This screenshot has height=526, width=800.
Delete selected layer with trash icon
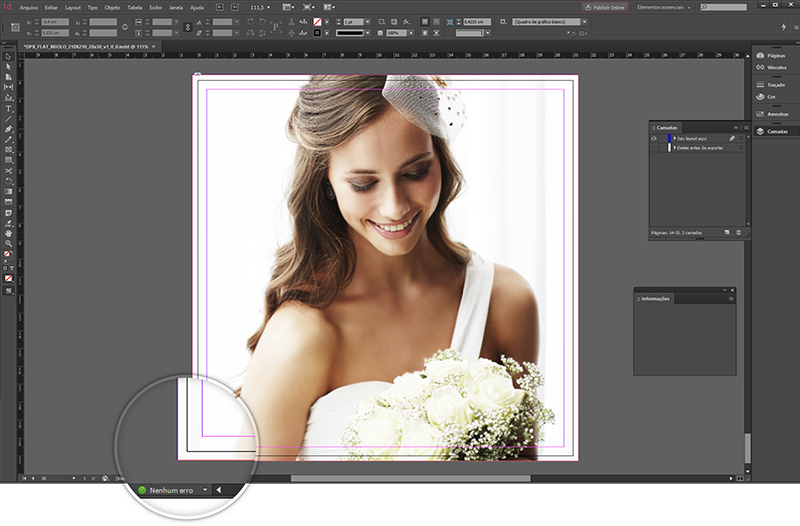click(x=739, y=232)
